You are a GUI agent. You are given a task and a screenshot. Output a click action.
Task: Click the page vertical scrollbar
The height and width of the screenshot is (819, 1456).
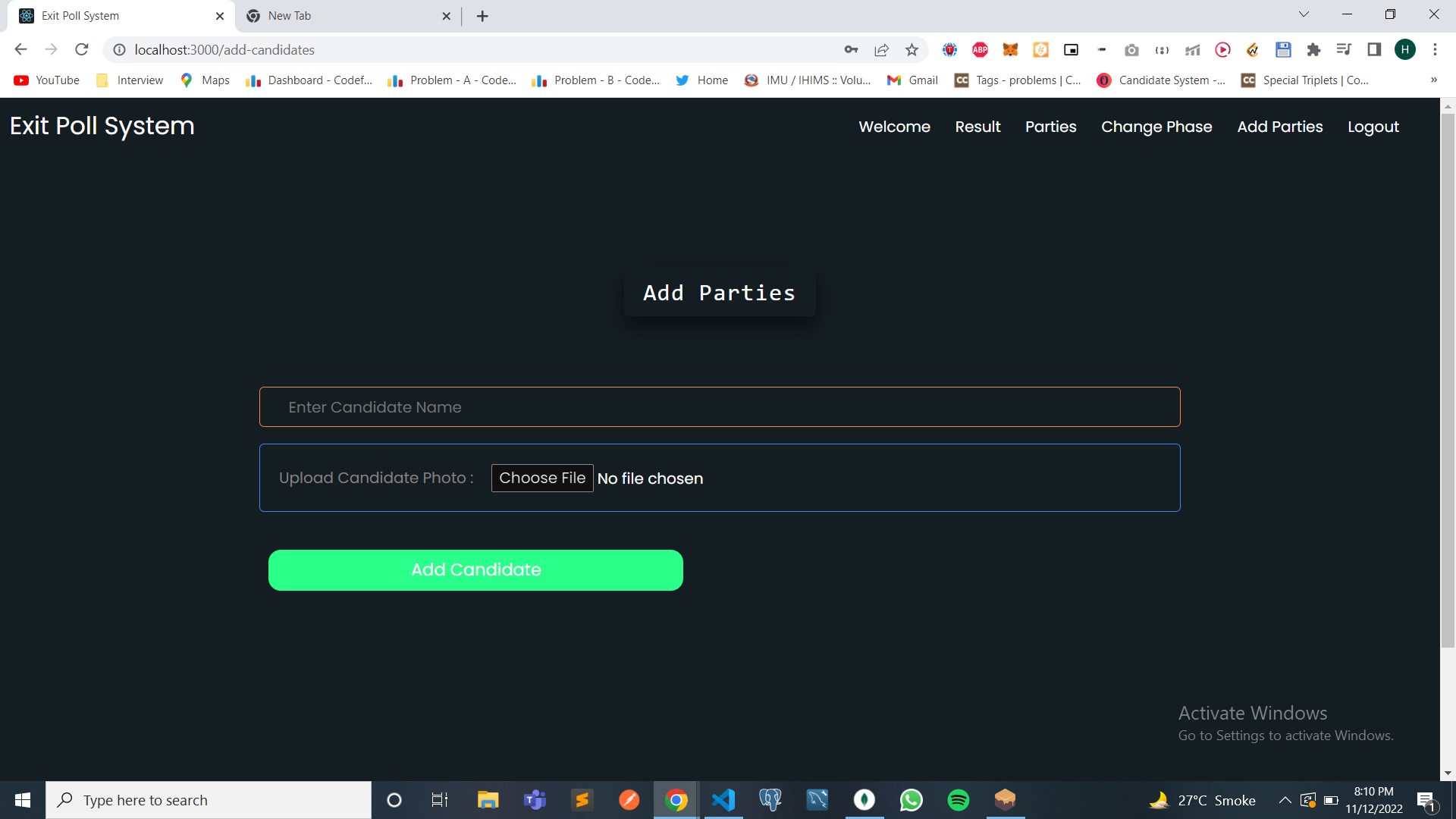1448,379
